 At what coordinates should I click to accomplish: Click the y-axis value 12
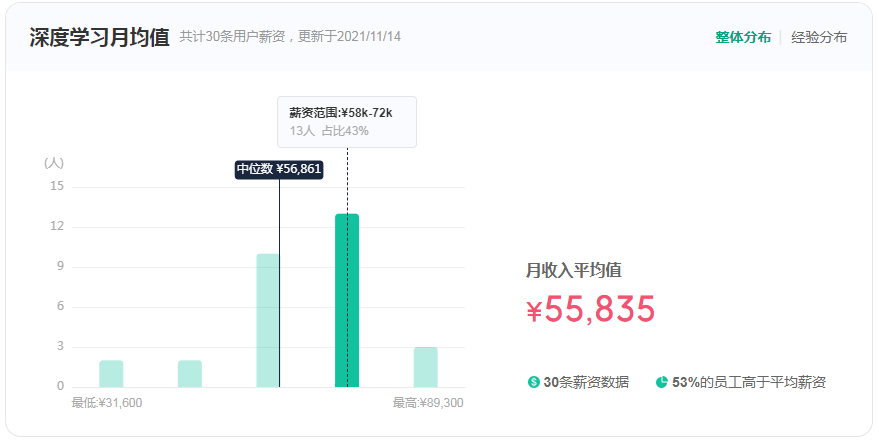pyautogui.click(x=57, y=226)
